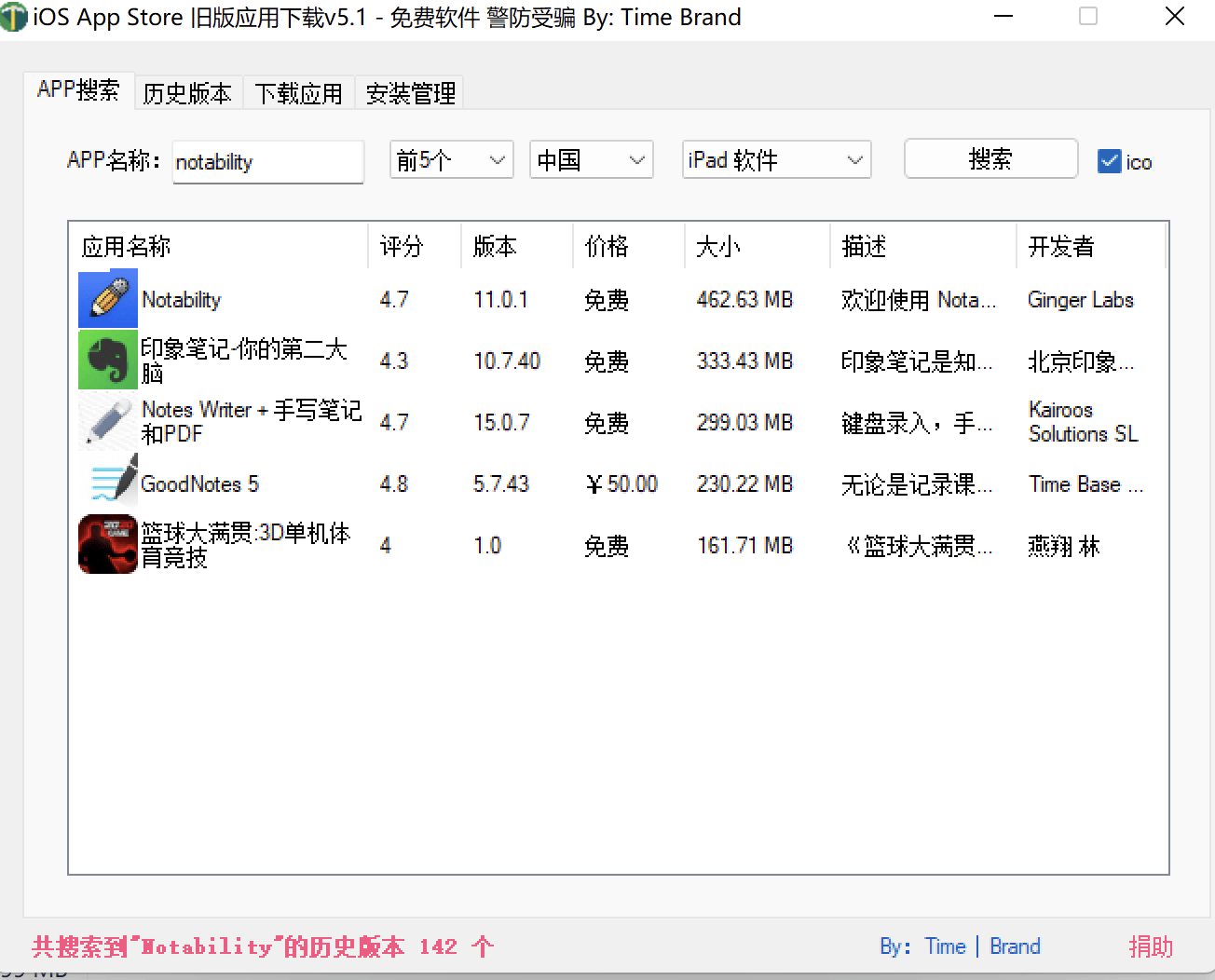1215x980 pixels.
Task: Sort by 价格 column header
Action: coord(629,247)
